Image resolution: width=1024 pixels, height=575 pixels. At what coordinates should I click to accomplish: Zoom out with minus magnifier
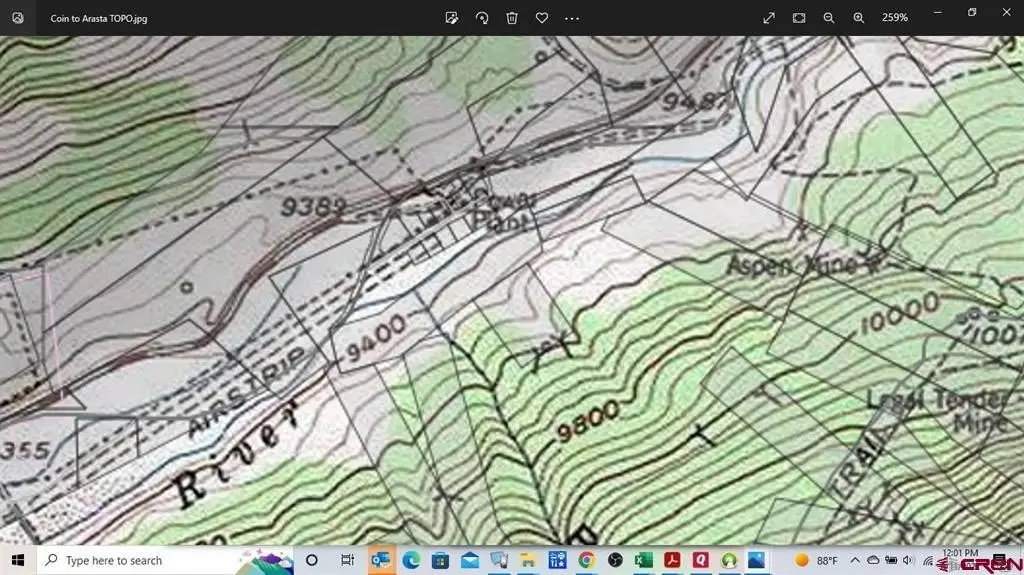tap(829, 18)
